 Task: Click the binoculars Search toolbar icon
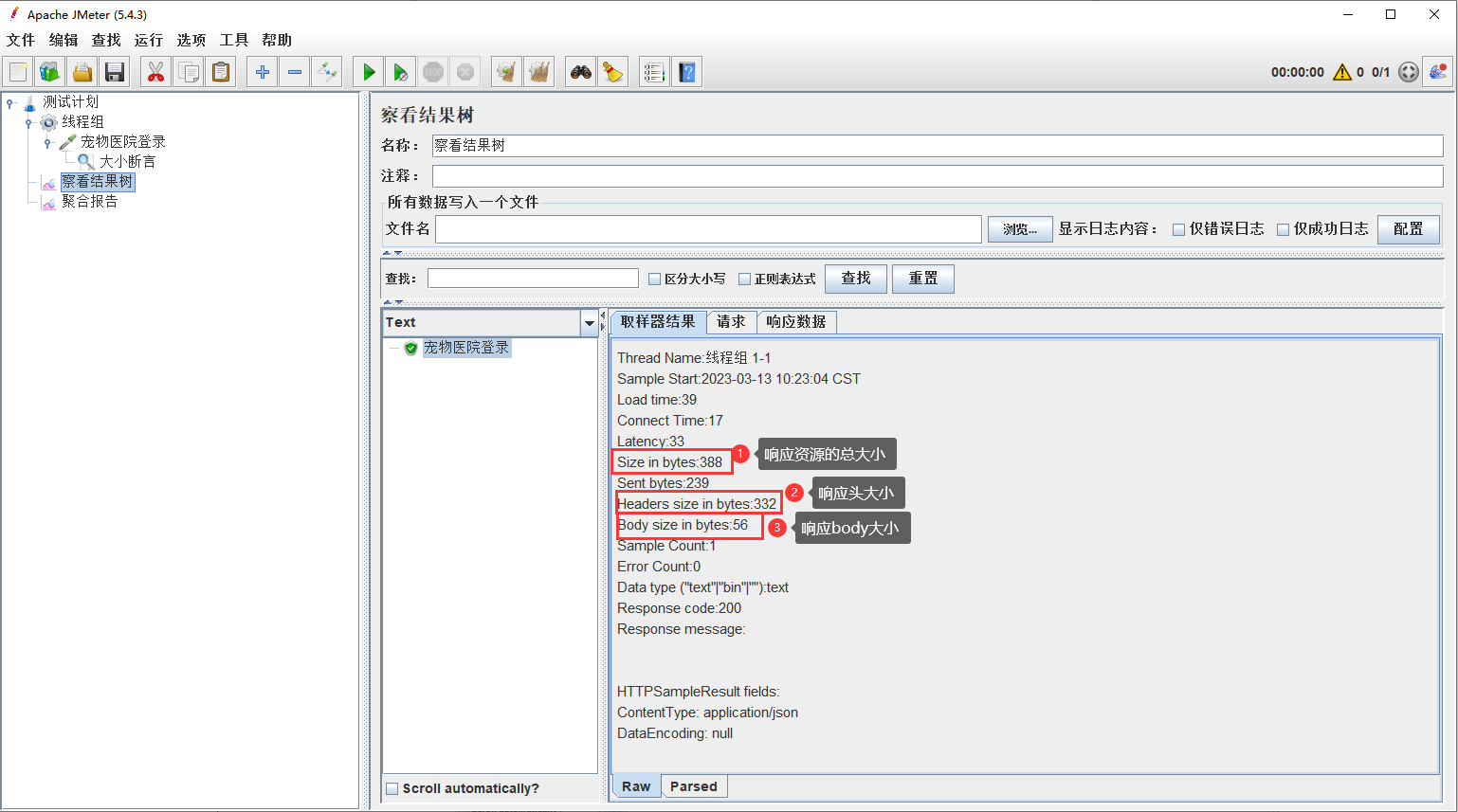(580, 72)
